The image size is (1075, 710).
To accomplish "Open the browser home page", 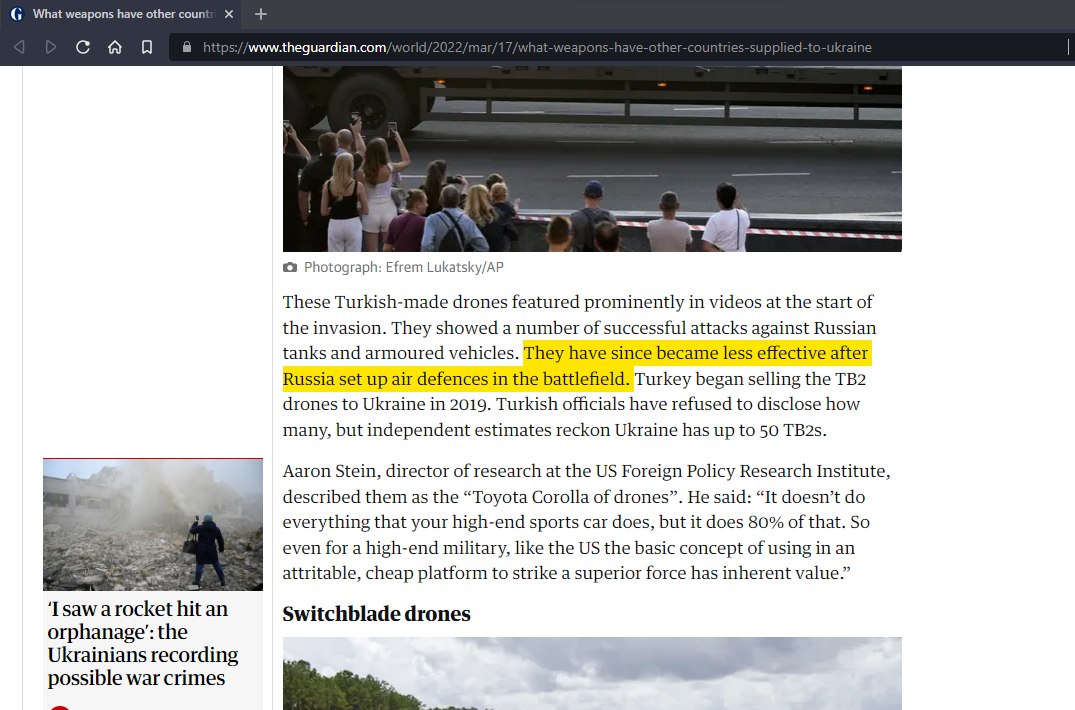I will pos(115,47).
